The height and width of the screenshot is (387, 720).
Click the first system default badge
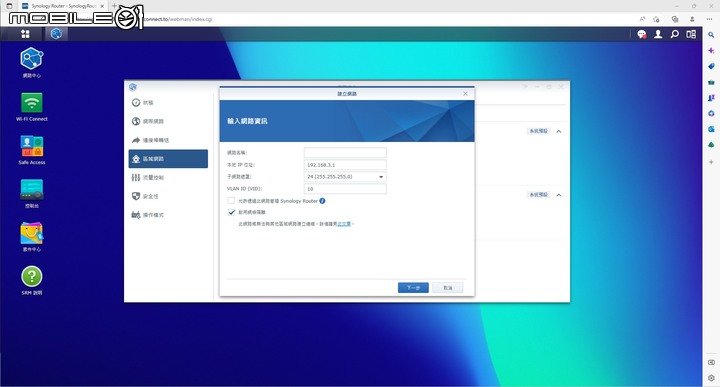(538, 131)
